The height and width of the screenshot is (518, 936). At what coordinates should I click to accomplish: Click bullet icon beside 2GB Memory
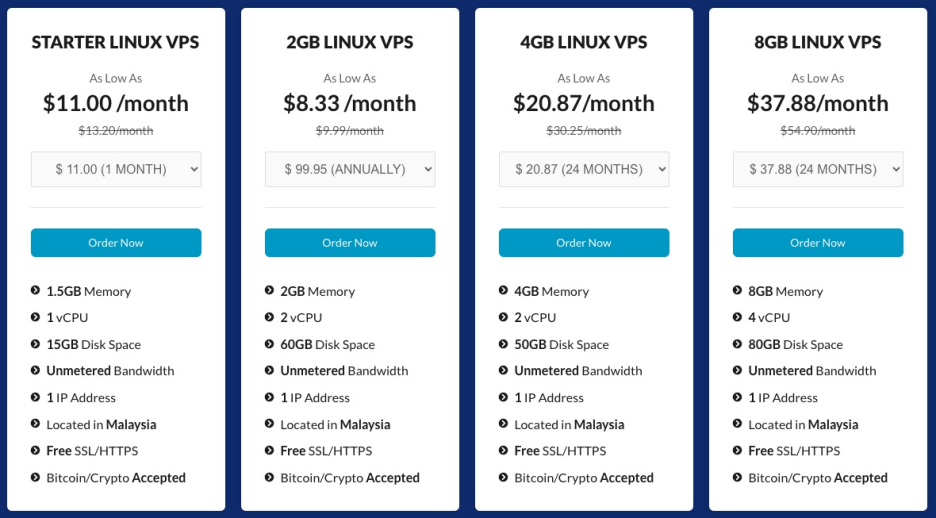point(269,291)
